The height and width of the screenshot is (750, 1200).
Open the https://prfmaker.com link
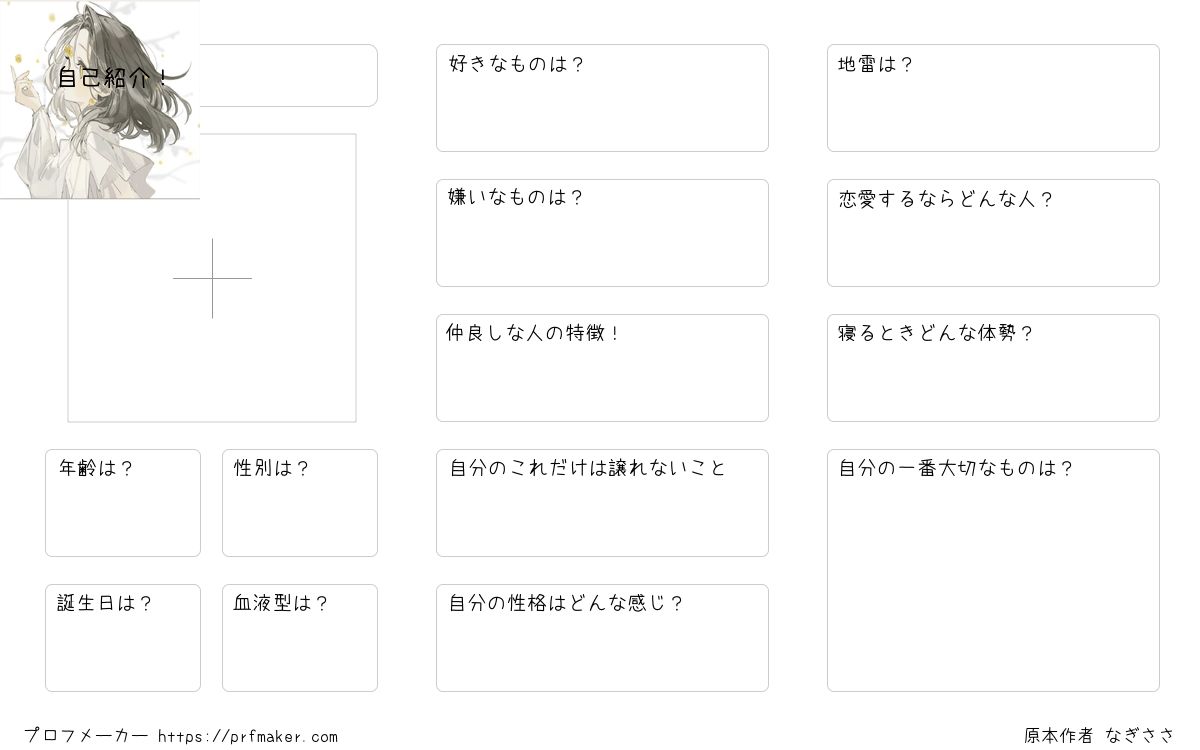coord(248,737)
